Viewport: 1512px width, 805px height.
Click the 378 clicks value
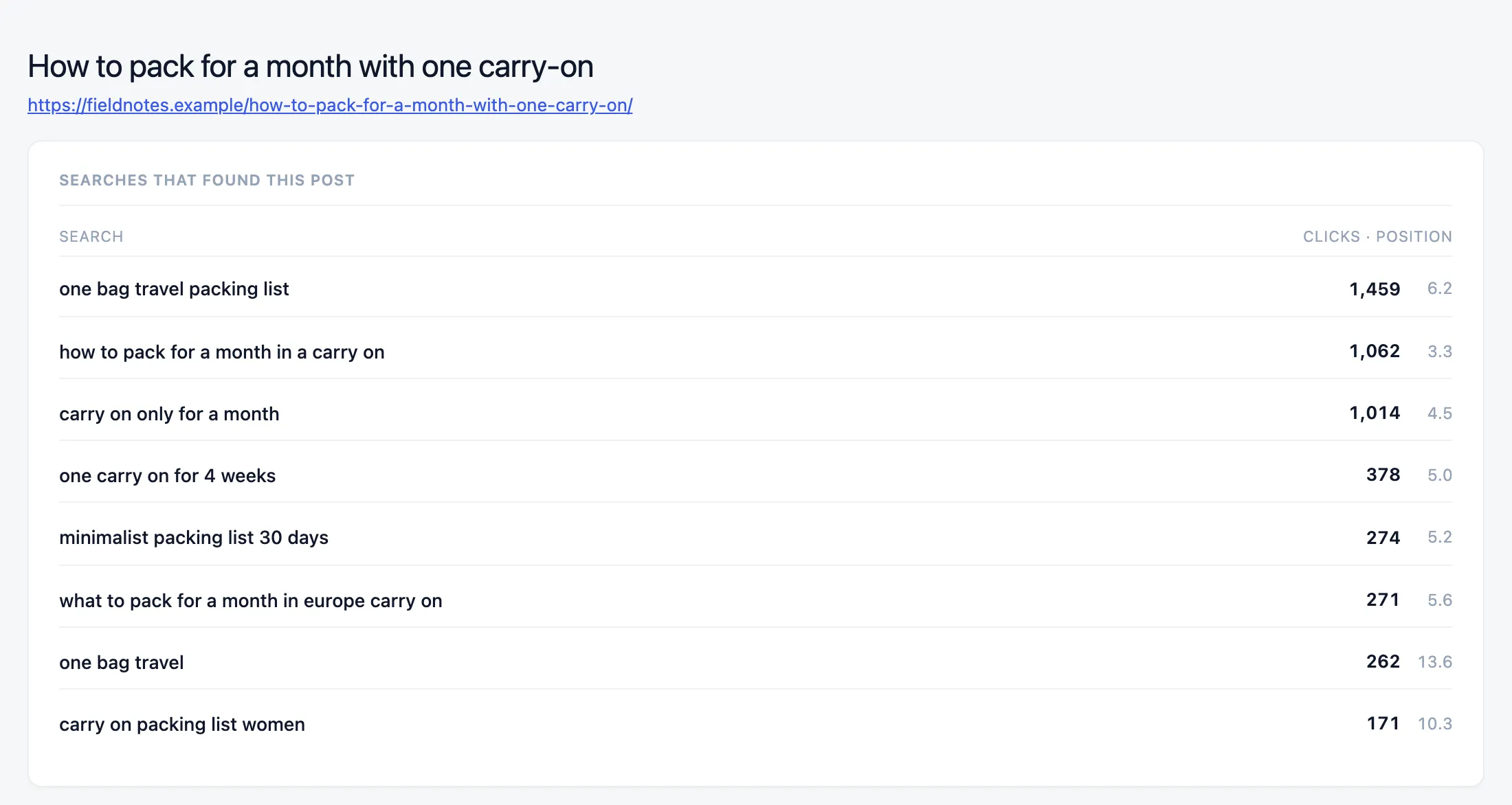coord(1383,475)
